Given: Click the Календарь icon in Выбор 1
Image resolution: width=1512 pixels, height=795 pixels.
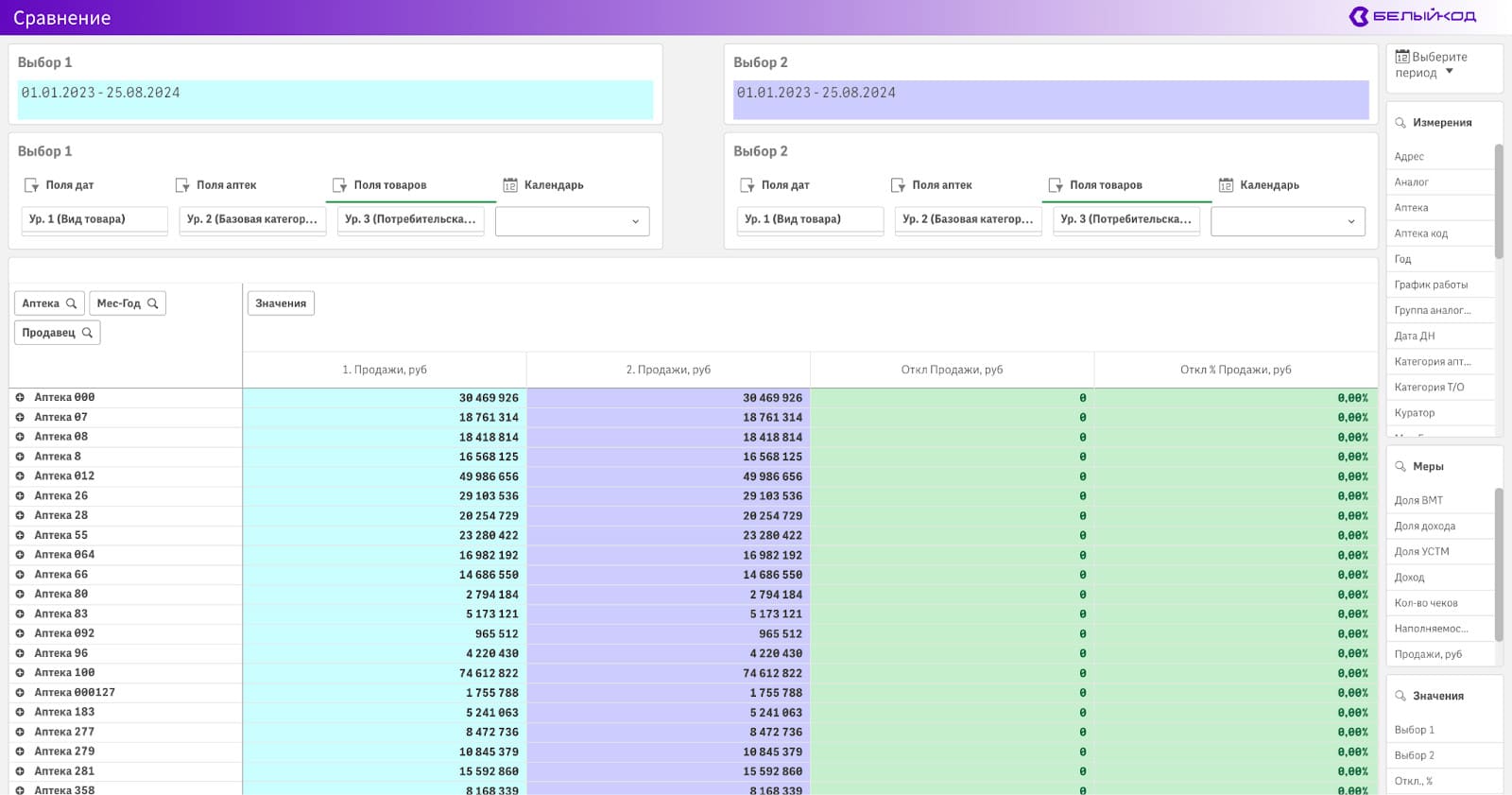Looking at the screenshot, I should [x=510, y=185].
